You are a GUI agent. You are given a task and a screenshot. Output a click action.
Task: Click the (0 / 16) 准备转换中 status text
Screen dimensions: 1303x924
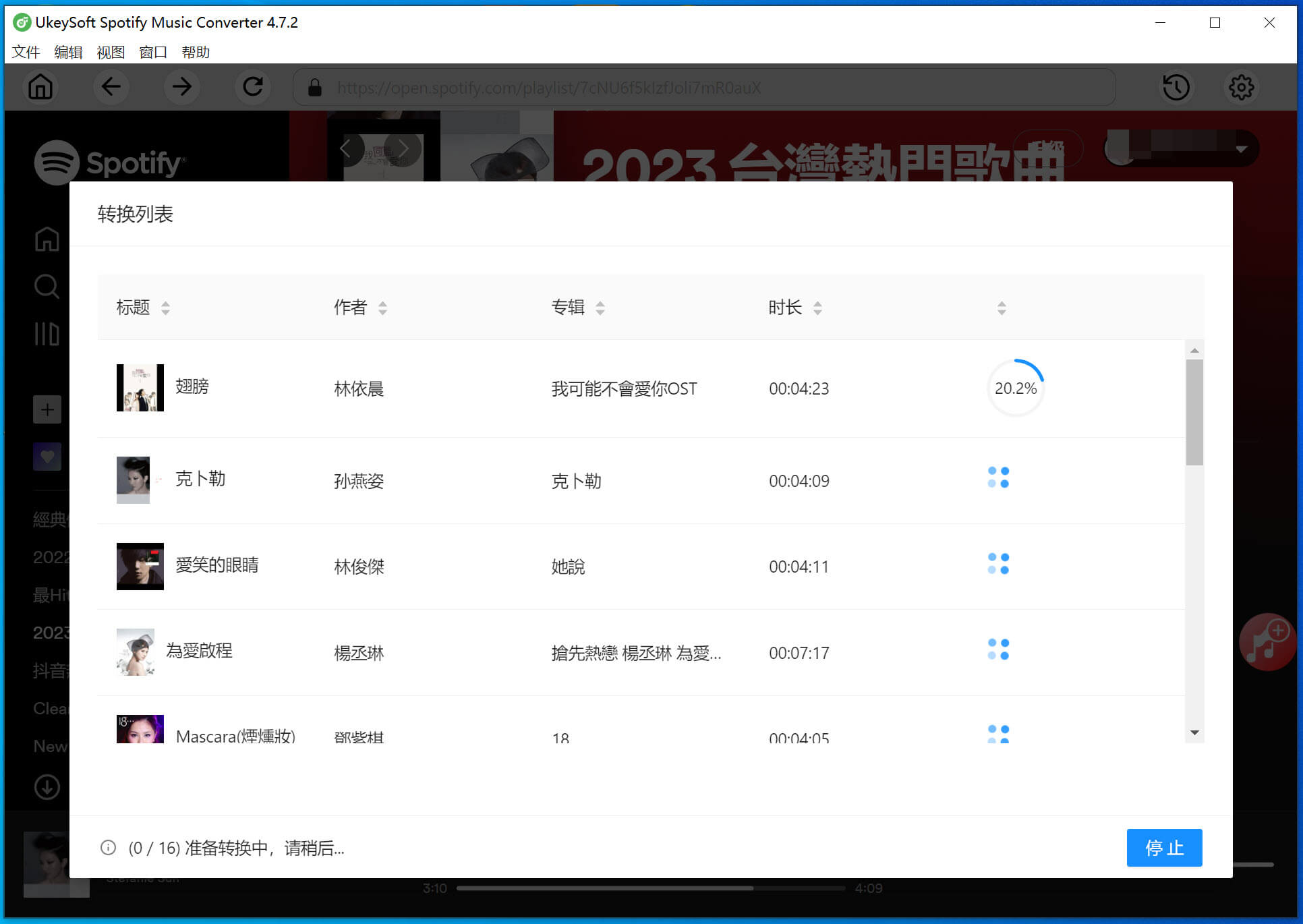click(237, 848)
